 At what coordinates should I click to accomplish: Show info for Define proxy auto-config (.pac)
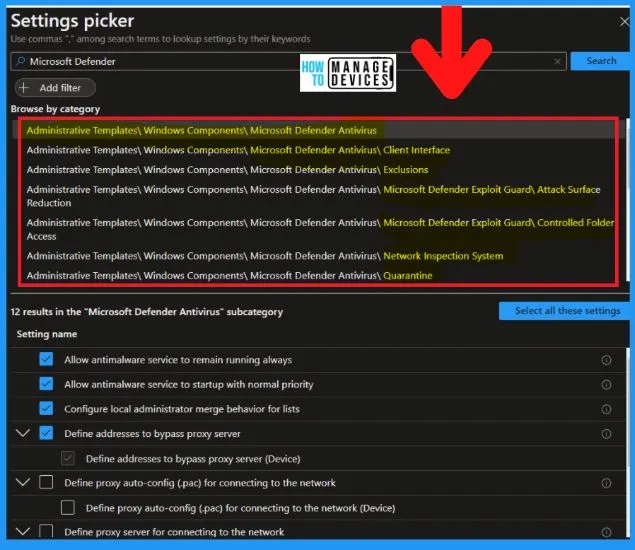click(606, 483)
